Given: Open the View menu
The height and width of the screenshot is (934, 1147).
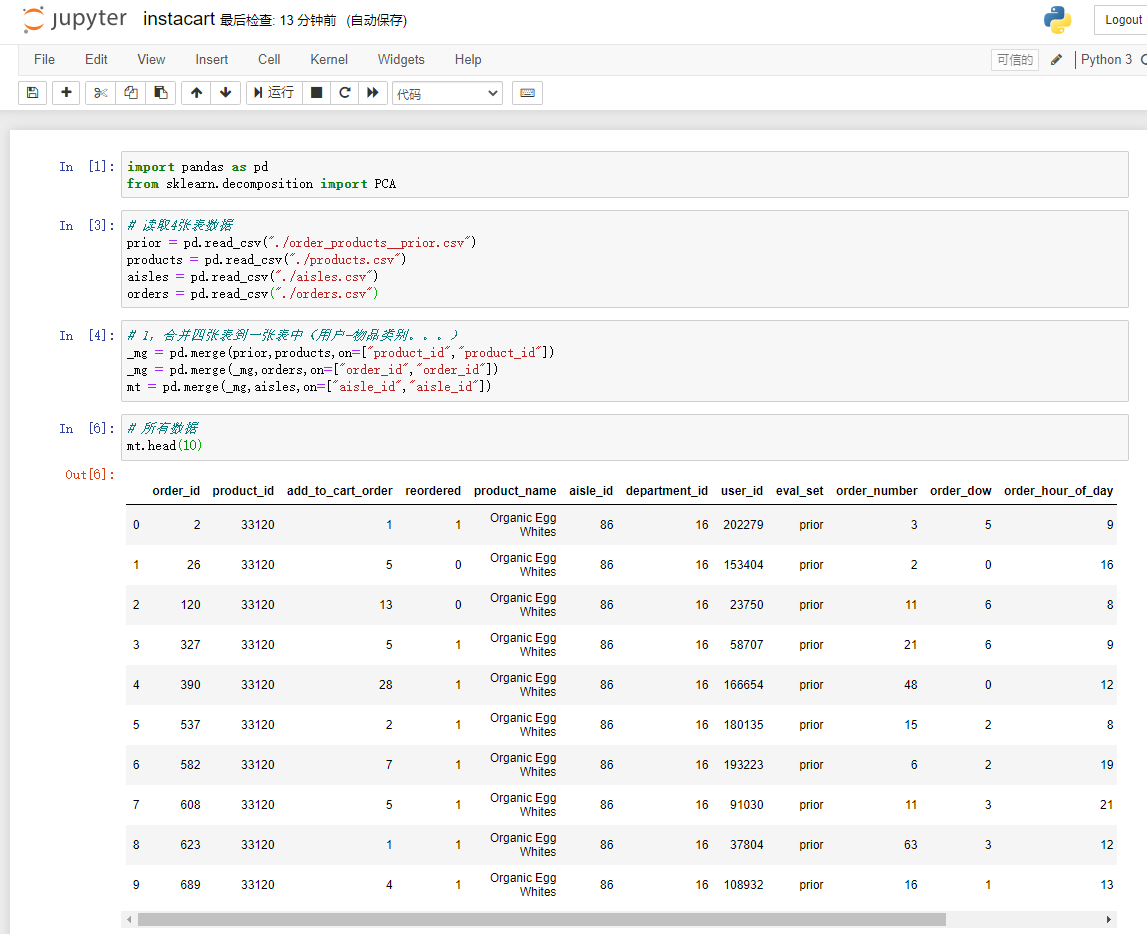Looking at the screenshot, I should [151, 60].
